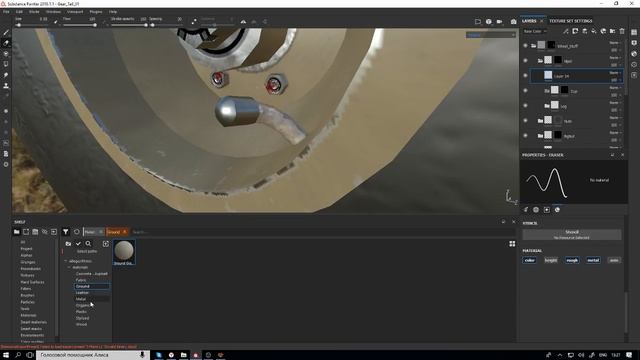Toggle the metal material channel
This screenshot has height=360, width=640.
(593, 260)
